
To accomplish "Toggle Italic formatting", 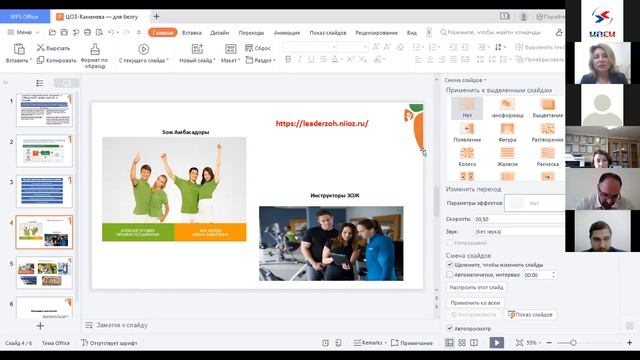I will 300,60.
